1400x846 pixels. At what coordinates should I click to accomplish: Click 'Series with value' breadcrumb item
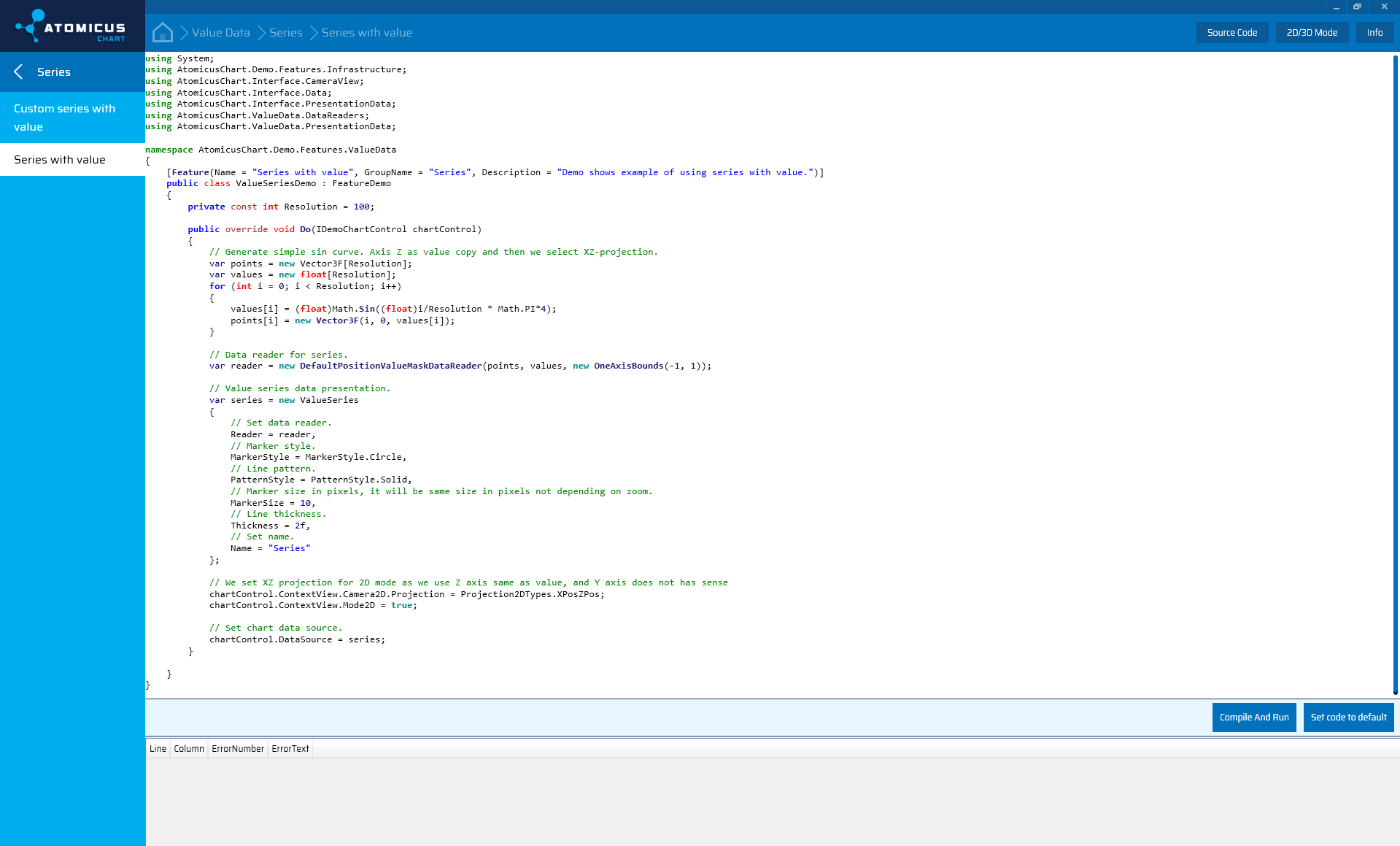(366, 32)
